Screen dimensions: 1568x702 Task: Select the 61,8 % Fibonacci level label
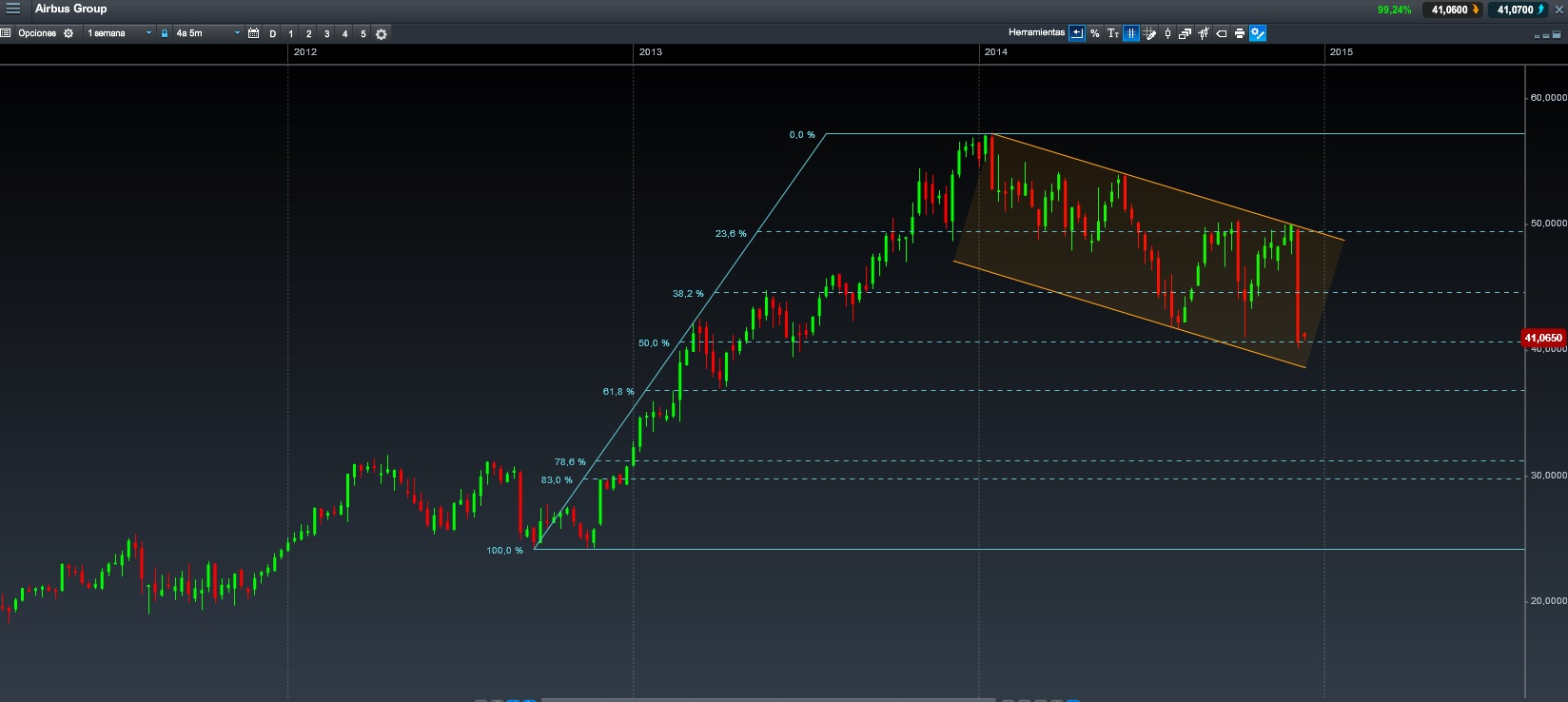tap(618, 391)
